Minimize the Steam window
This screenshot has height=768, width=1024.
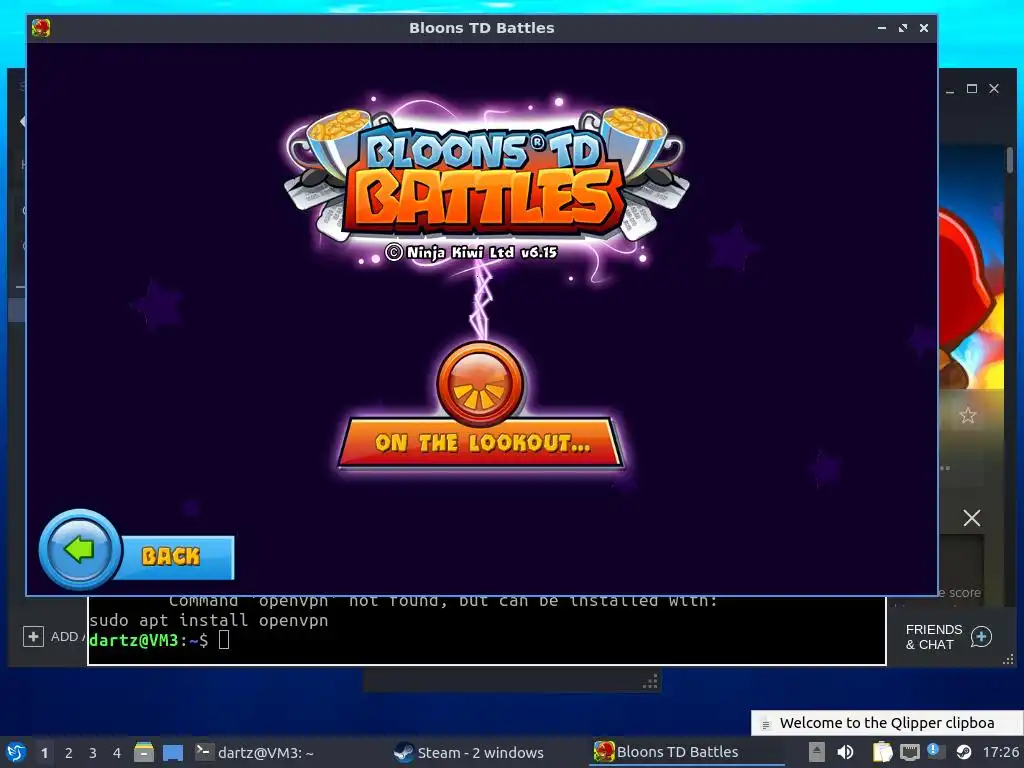point(950,89)
